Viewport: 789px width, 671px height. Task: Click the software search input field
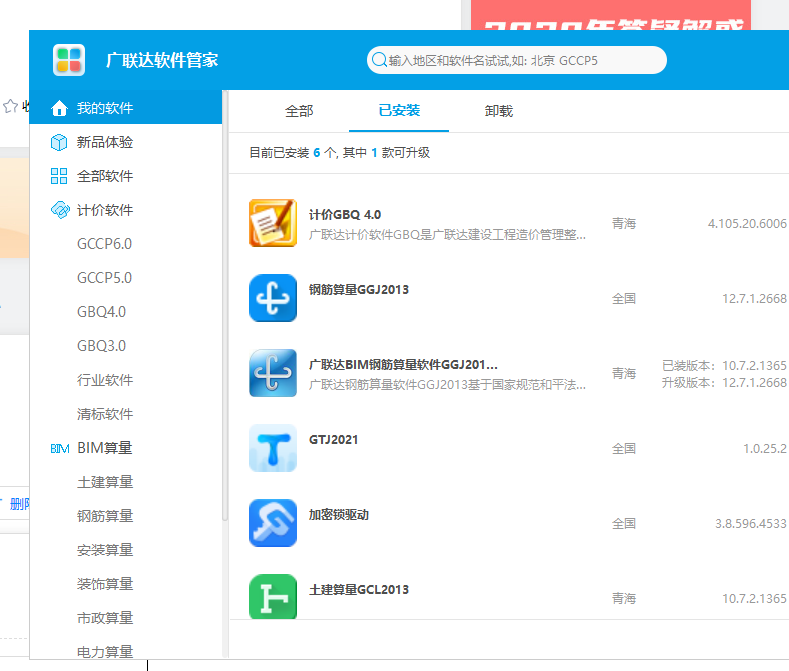coord(517,60)
